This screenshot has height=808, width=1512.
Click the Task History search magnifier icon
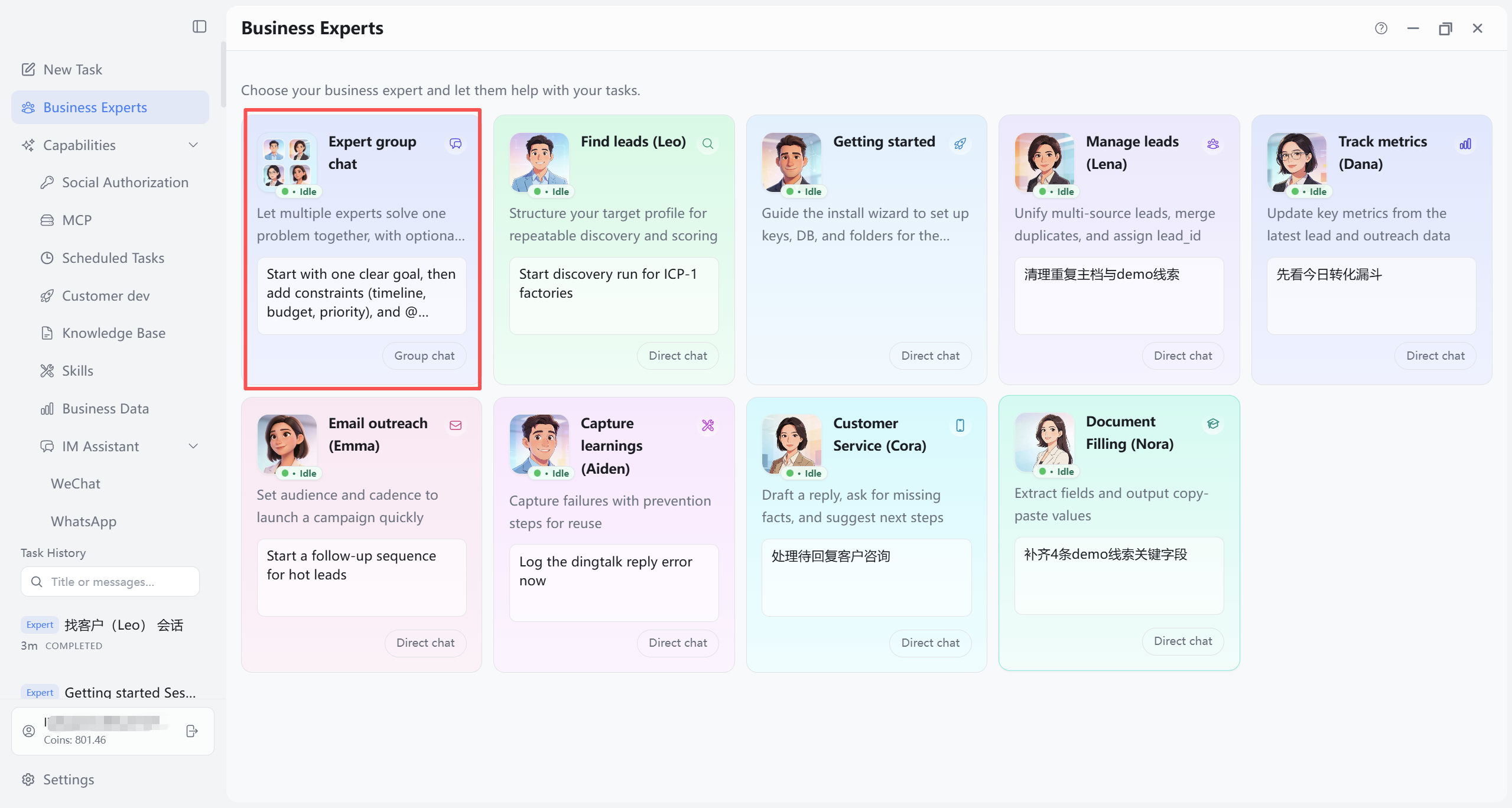pos(37,582)
